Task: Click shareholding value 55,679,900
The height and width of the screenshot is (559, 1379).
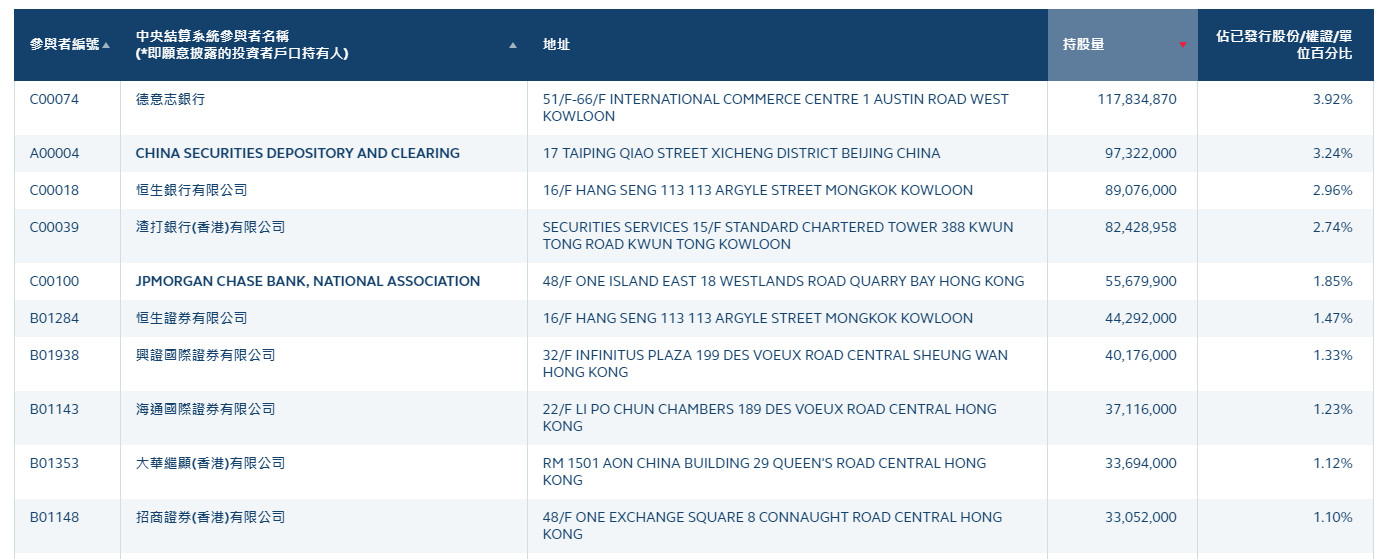Action: tap(1141, 281)
